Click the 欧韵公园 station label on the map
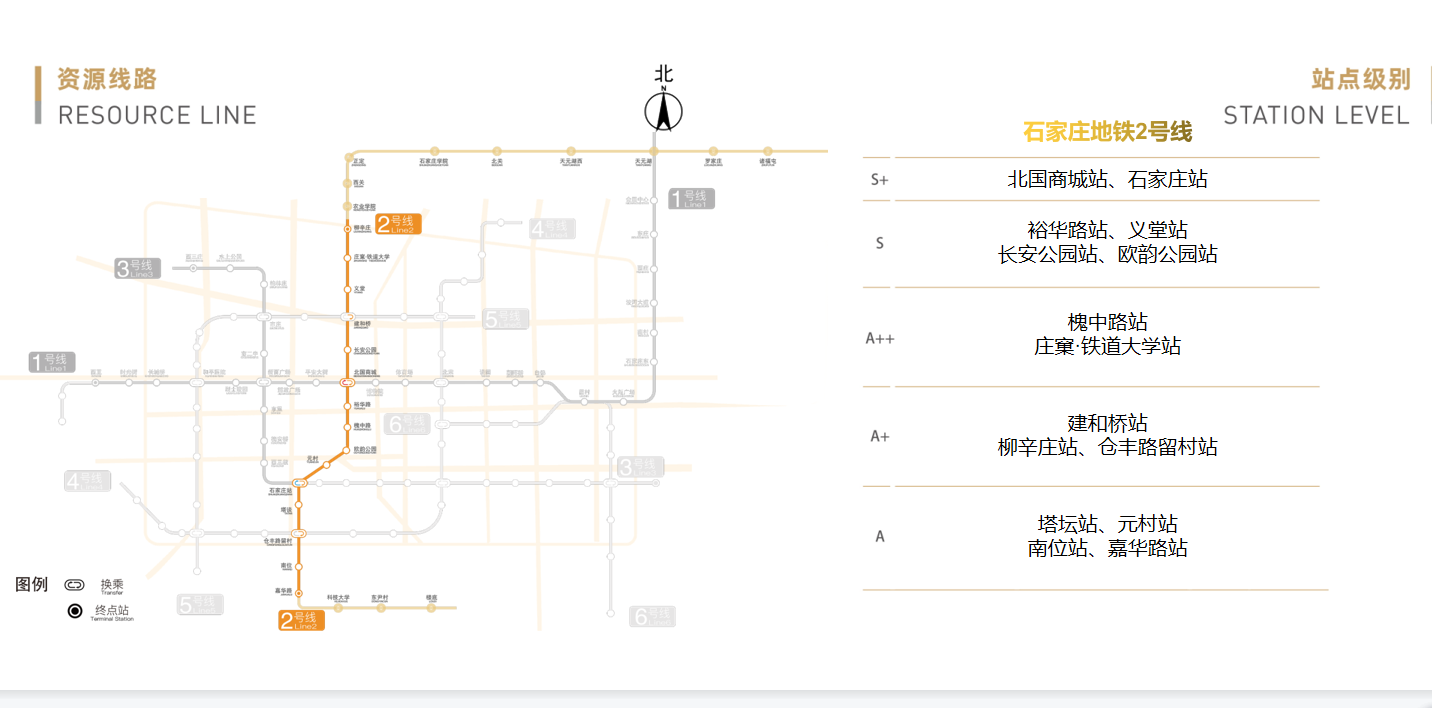This screenshot has width=1432, height=708. coord(366,450)
